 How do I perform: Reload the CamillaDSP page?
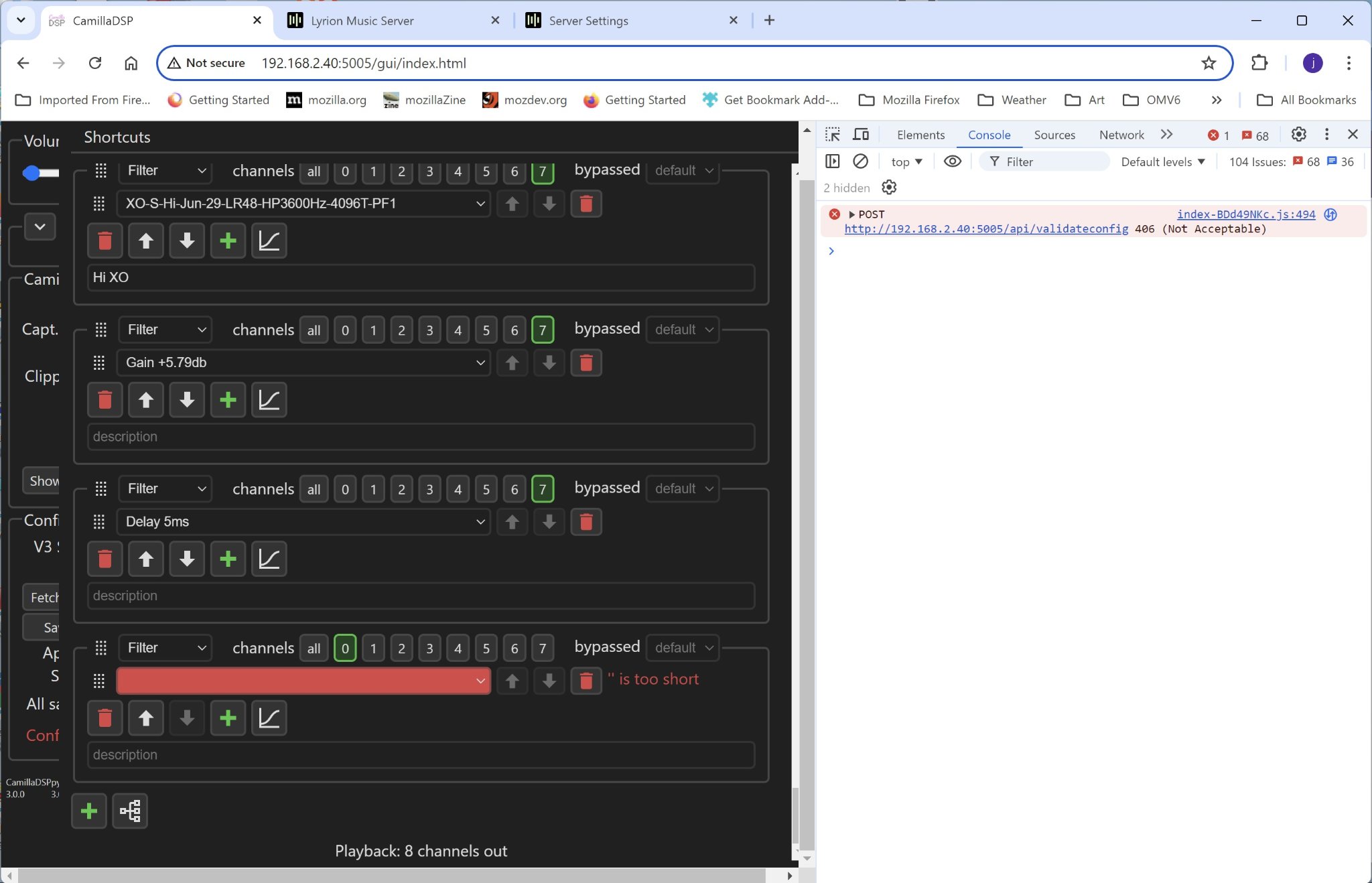95,63
